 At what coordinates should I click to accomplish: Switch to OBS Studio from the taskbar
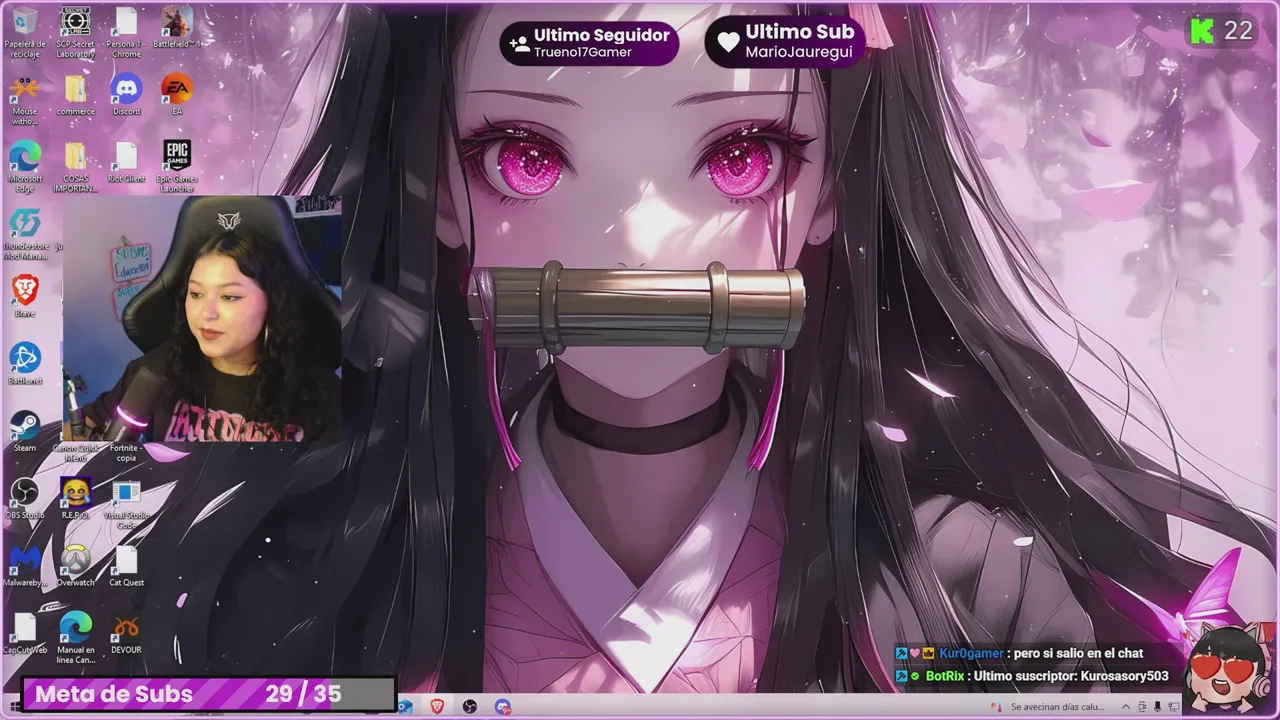click(469, 706)
